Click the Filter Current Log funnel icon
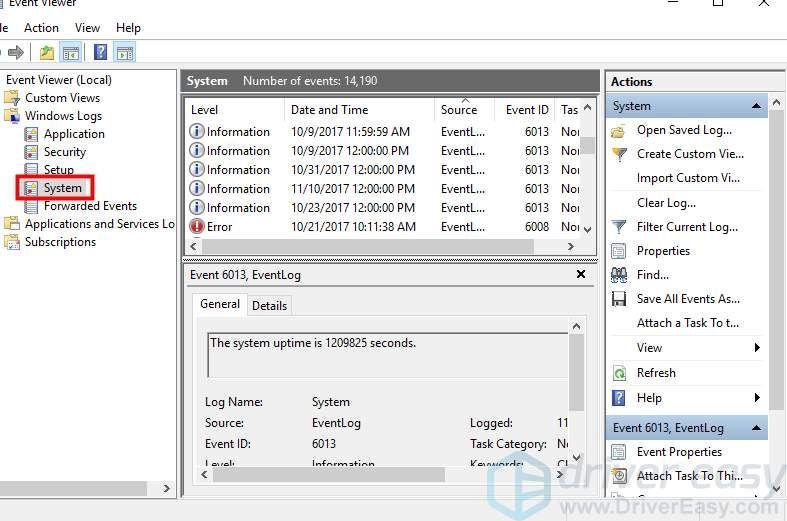Screen dimensions: 787x521 tap(619, 227)
